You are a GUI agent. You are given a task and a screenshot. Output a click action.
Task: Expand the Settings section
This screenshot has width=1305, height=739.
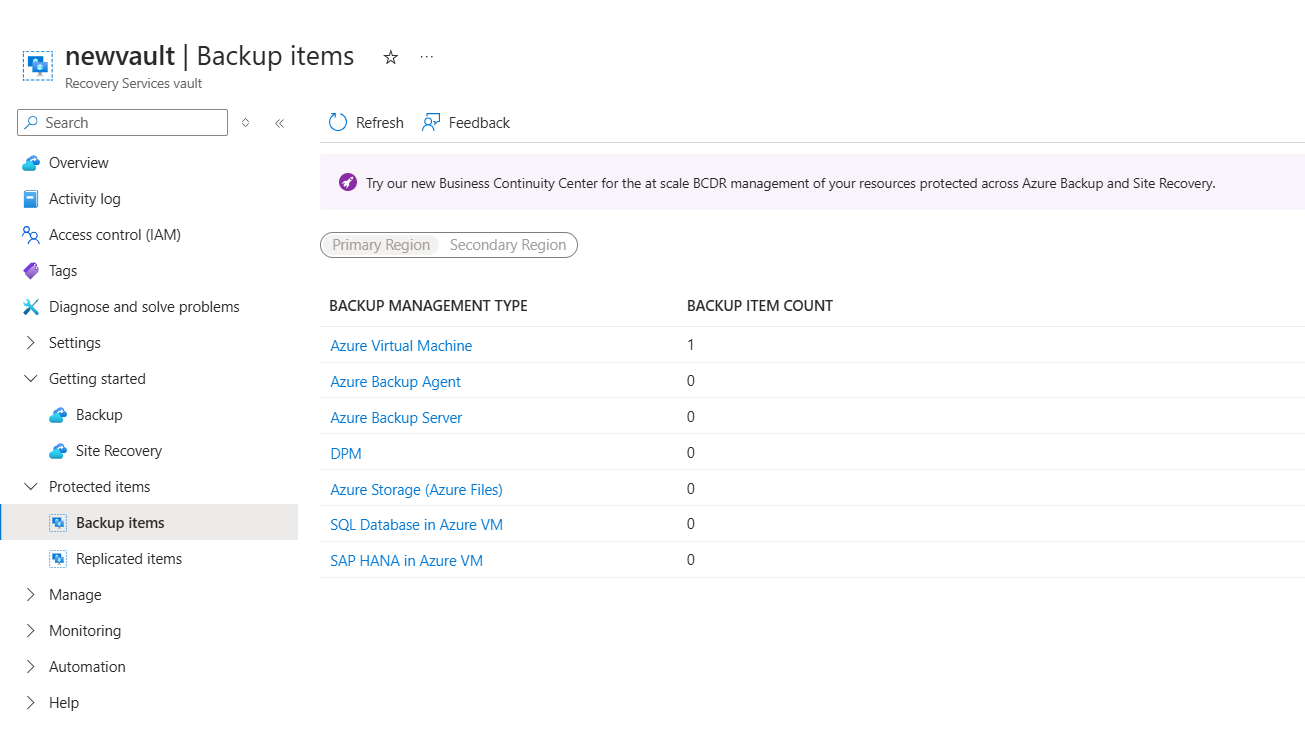point(31,343)
